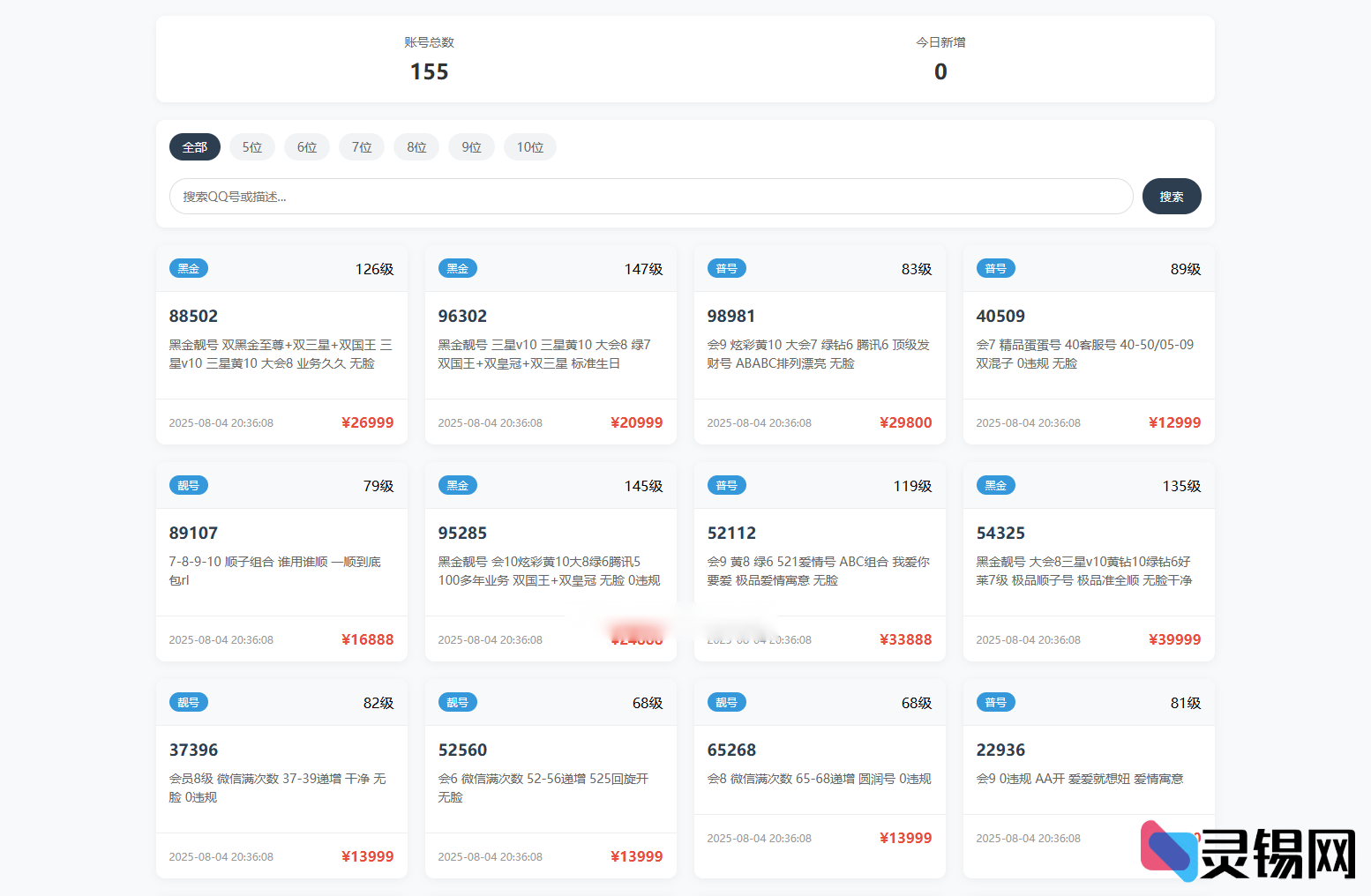Click the 靓号 badge on card 37396
Image resolution: width=1371 pixels, height=896 pixels.
tap(188, 702)
